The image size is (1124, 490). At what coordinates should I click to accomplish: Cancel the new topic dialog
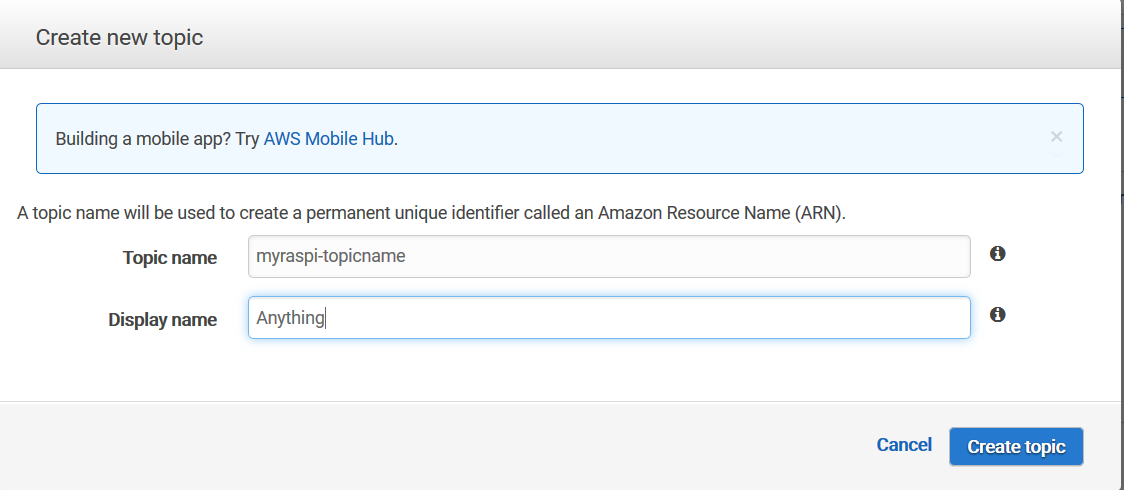[904, 445]
